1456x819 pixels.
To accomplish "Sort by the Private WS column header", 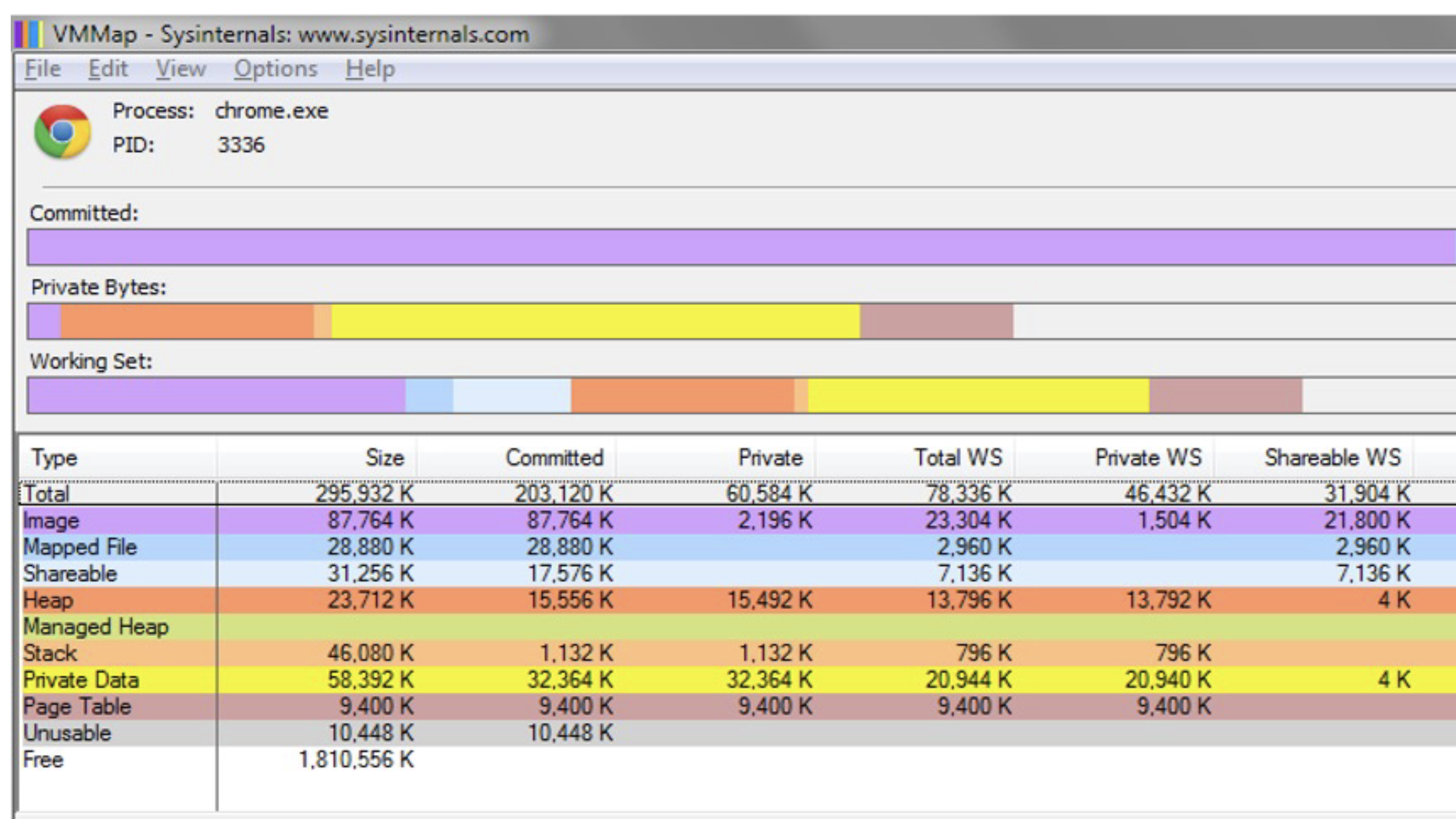I will (1115, 458).
